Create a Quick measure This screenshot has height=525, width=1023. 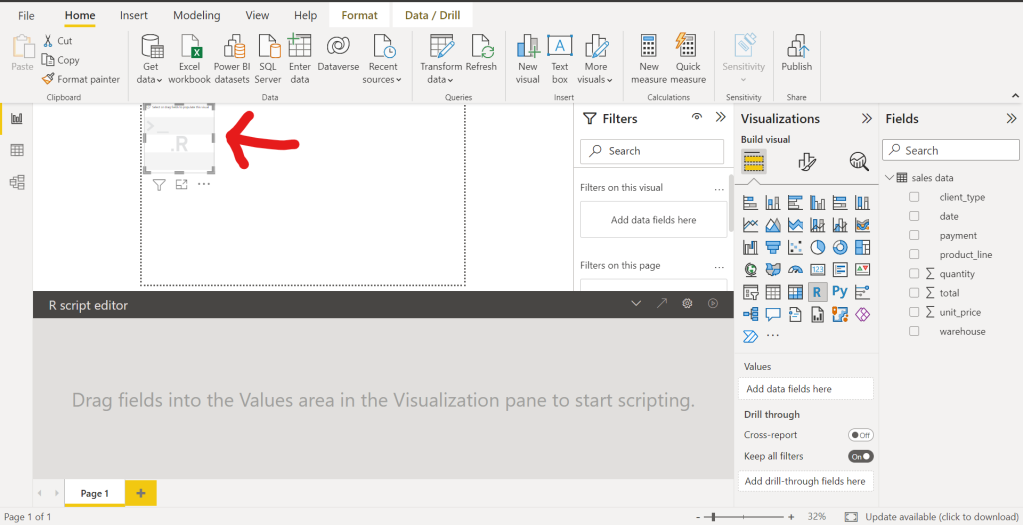(688, 59)
